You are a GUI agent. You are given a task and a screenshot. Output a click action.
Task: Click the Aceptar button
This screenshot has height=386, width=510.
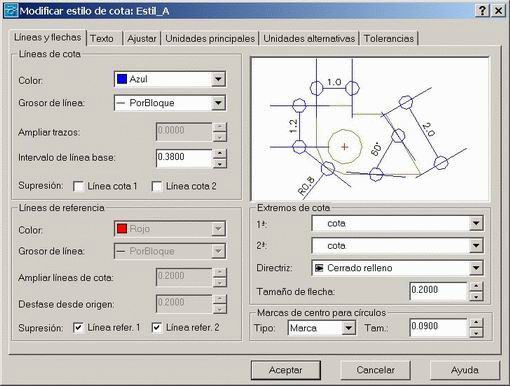(286, 370)
